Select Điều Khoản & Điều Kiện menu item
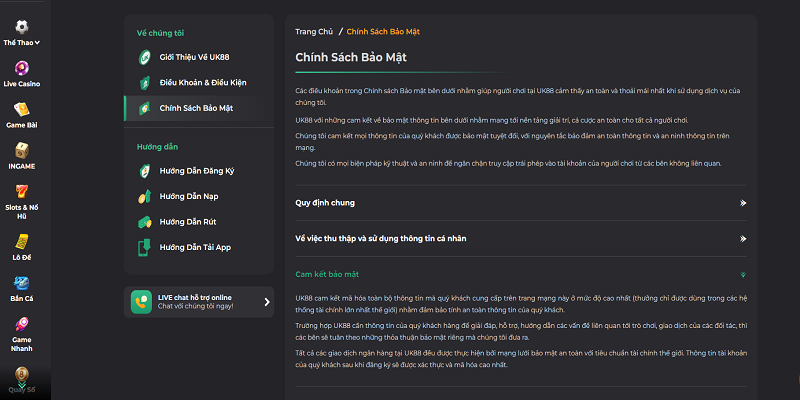The image size is (800, 400). point(202,82)
